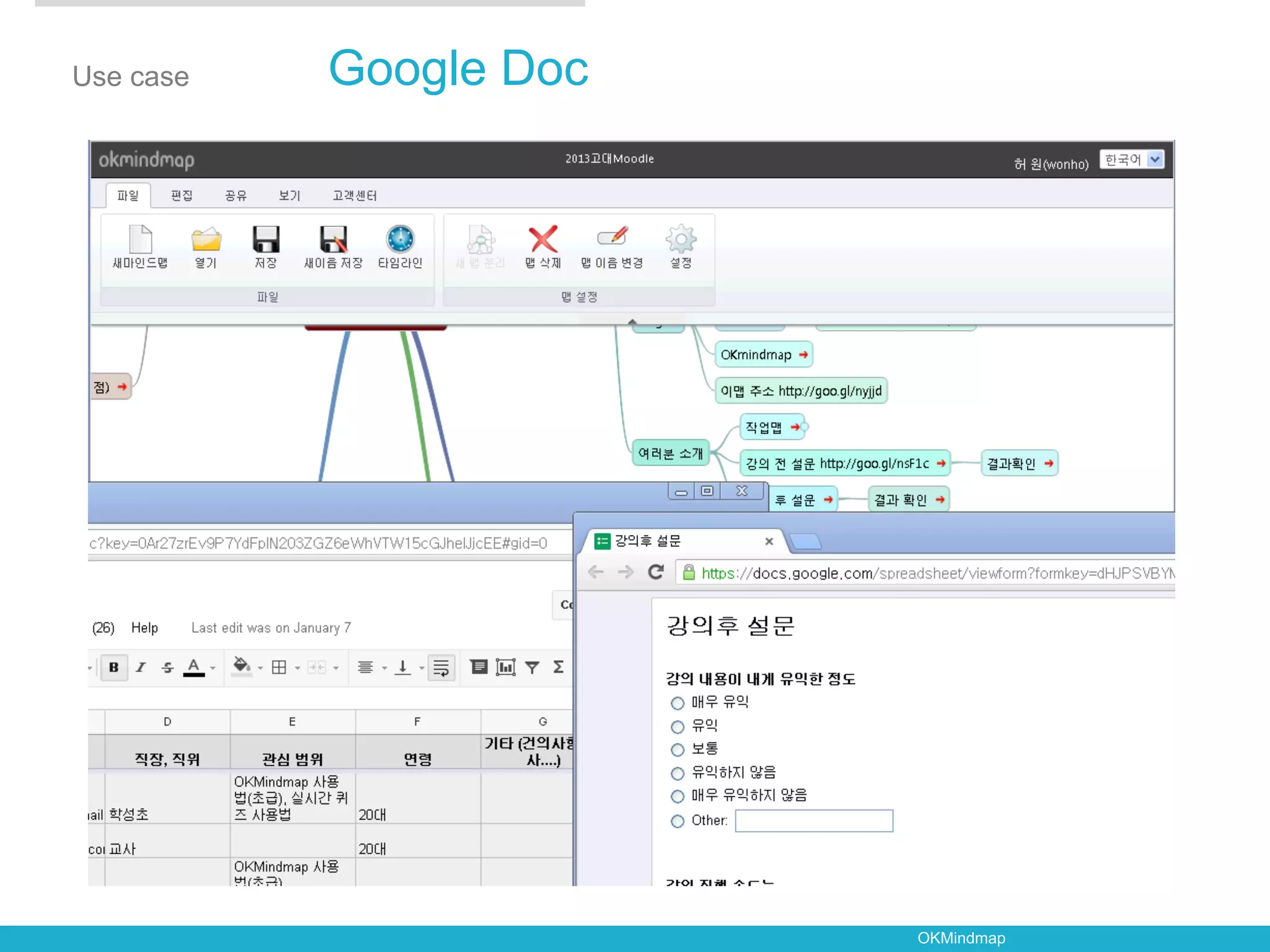The width and height of the screenshot is (1270, 952).
Task: Click the 여러분 소개 node
Action: pos(670,454)
